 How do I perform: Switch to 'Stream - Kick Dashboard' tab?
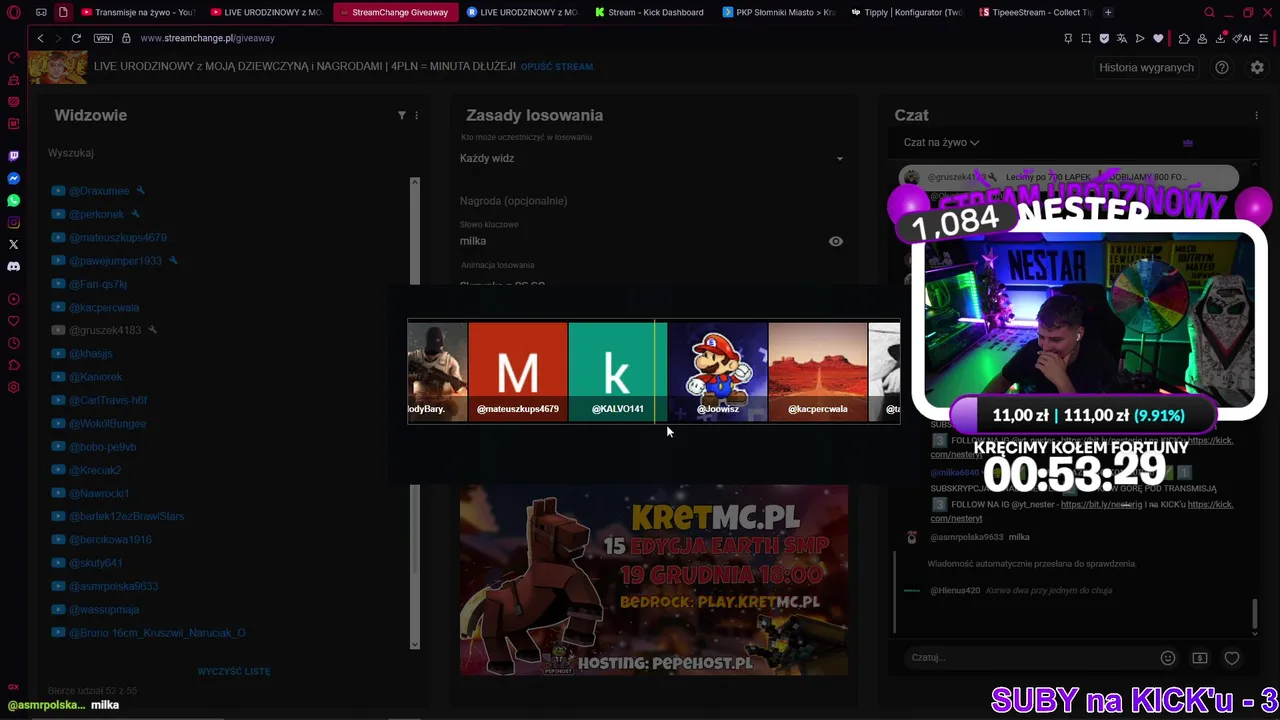[649, 12]
